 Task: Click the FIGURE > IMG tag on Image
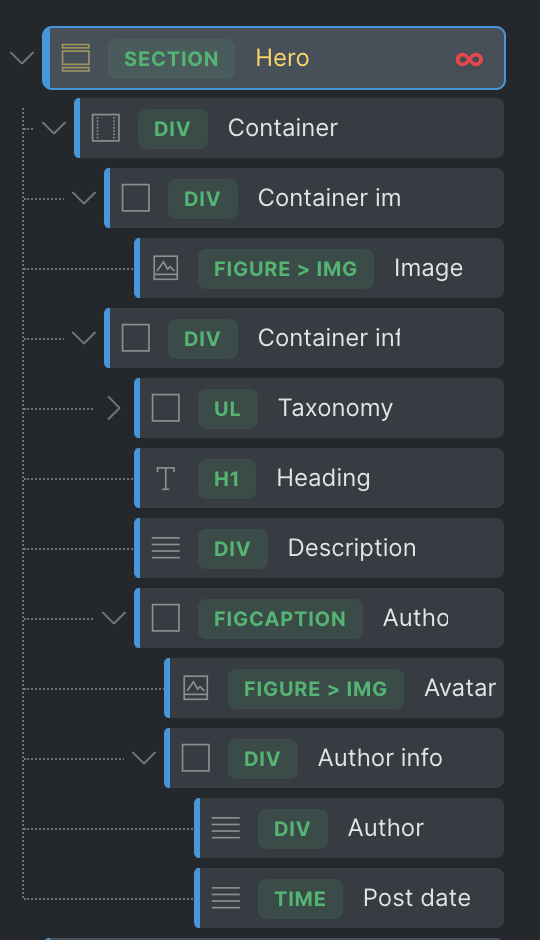click(x=286, y=269)
